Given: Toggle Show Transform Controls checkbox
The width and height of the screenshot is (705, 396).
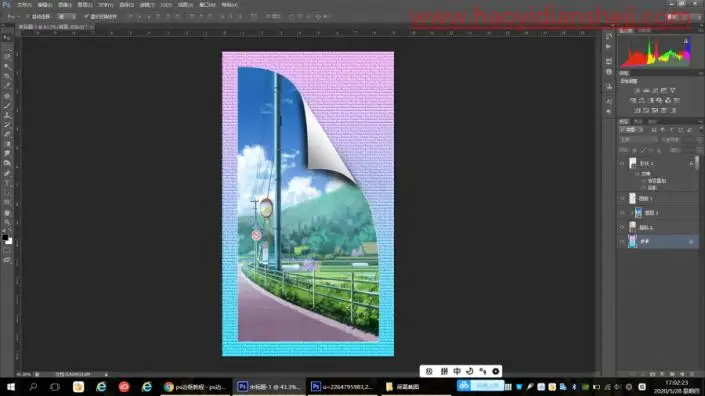Looking at the screenshot, I should [x=86, y=17].
